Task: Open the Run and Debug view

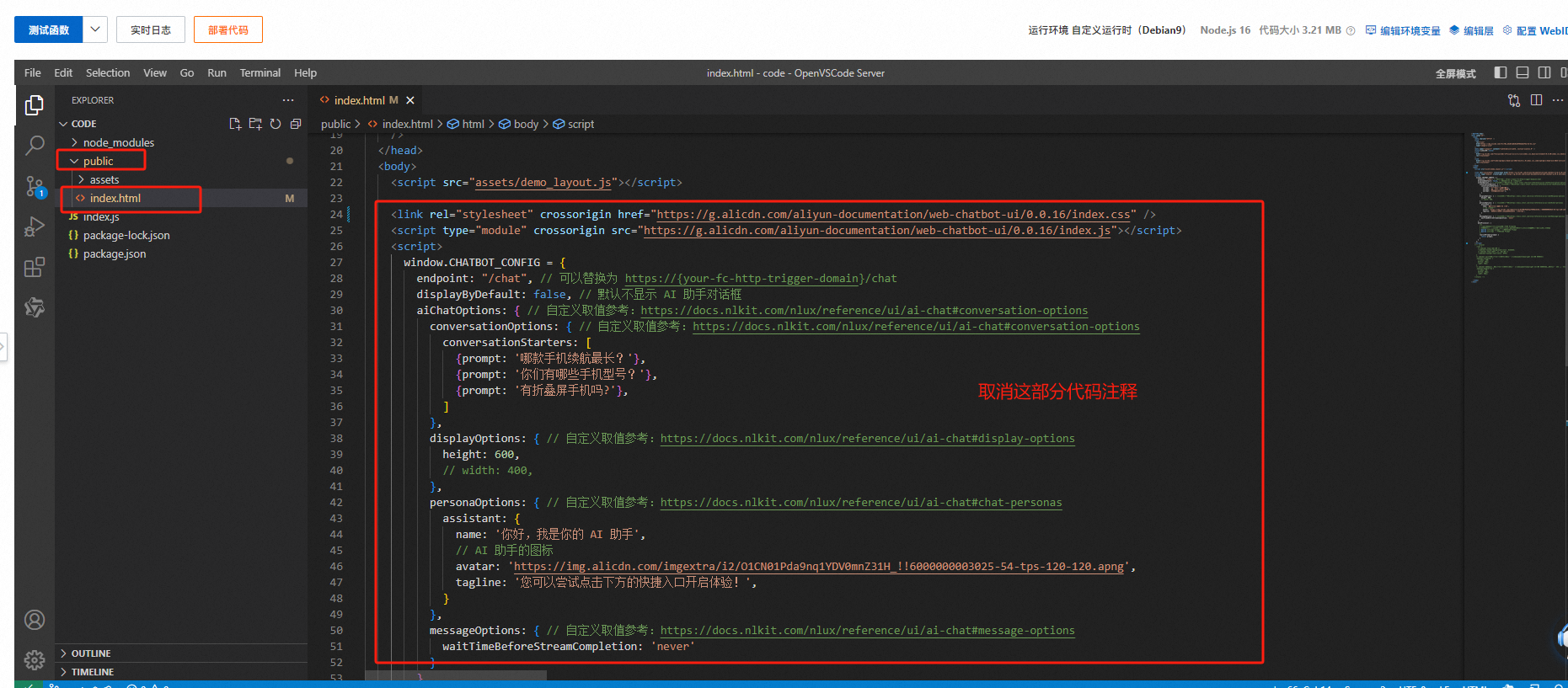Action: pyautogui.click(x=35, y=227)
